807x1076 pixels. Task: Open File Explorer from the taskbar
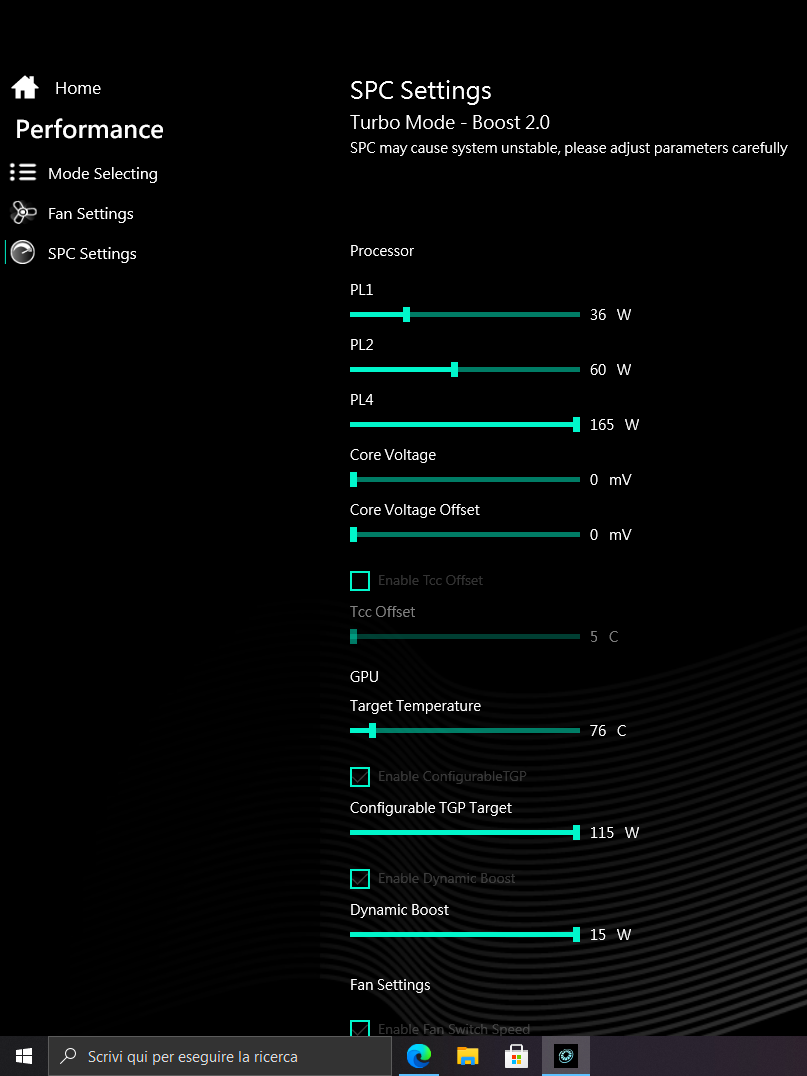(467, 1056)
